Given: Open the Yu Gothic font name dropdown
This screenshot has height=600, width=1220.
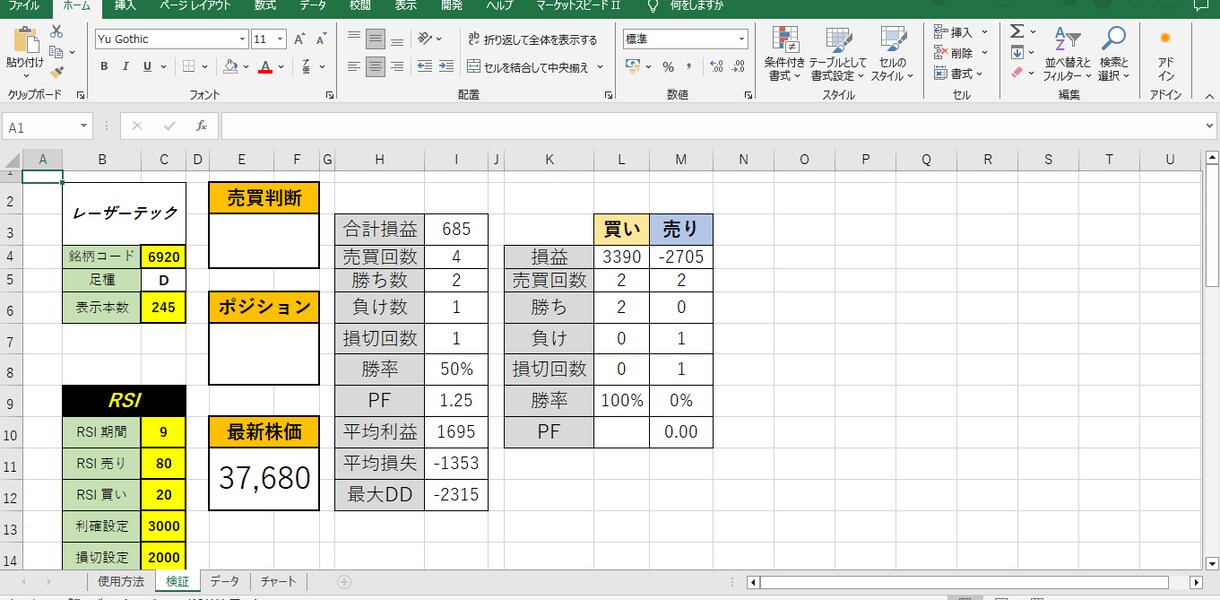Looking at the screenshot, I should [x=241, y=39].
